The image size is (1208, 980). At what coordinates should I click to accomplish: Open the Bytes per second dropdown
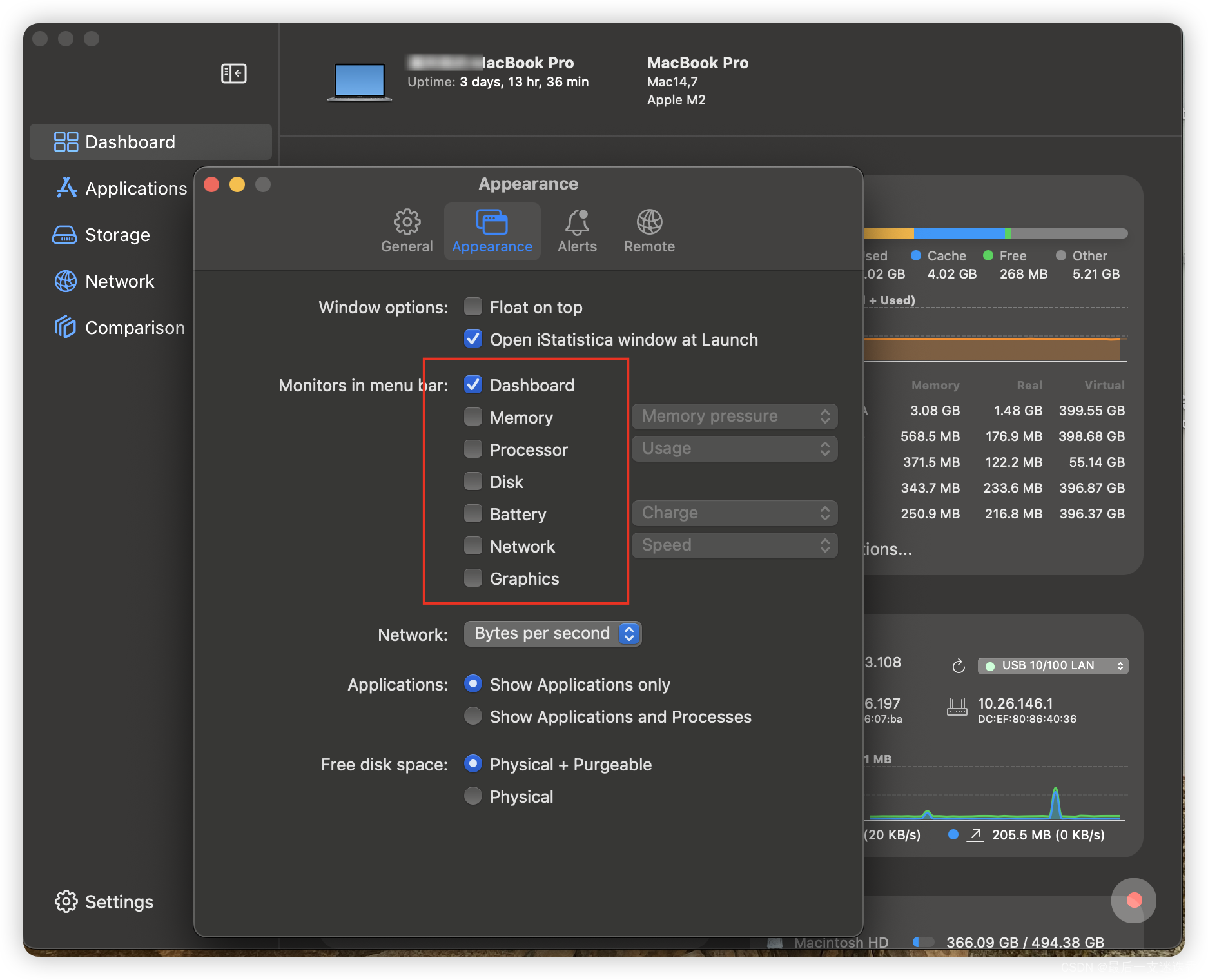tap(553, 634)
